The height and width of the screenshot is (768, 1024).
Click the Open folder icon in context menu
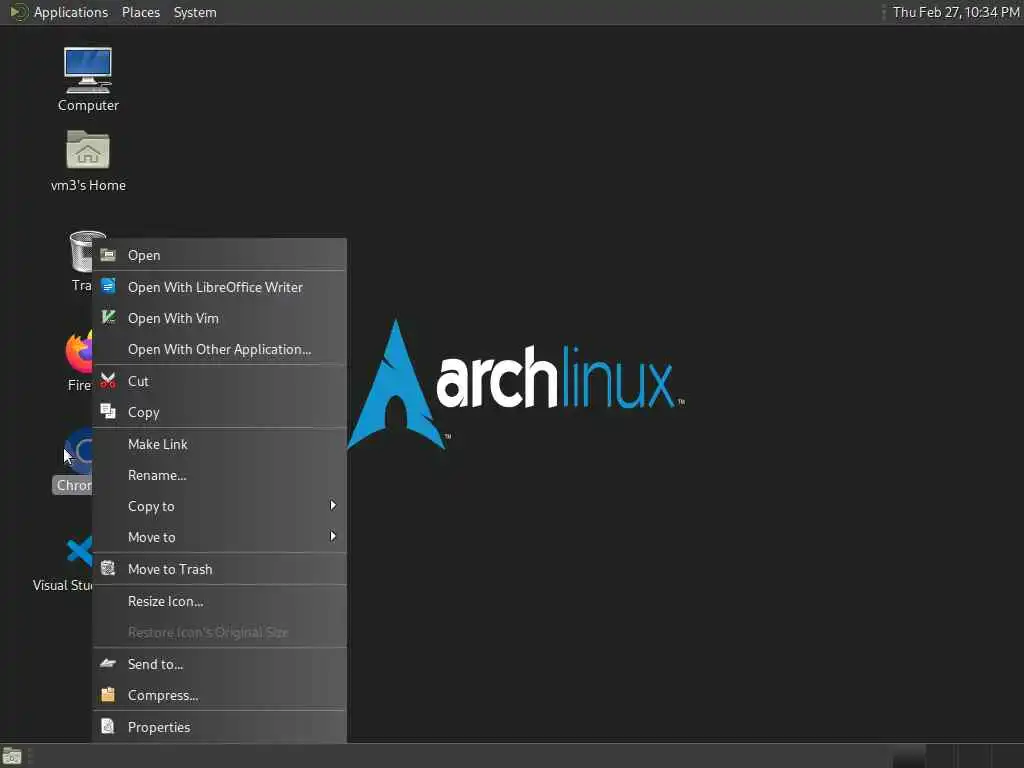(108, 255)
